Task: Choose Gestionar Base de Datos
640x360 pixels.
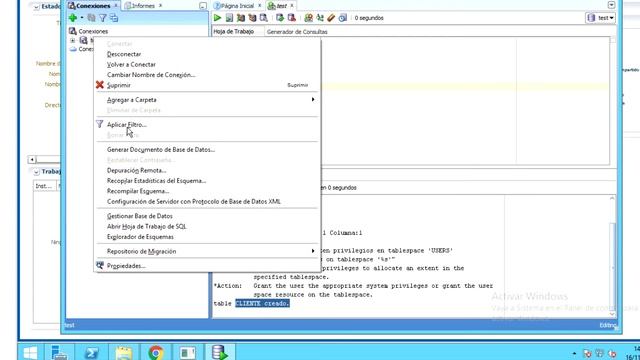Action: click(x=207, y=216)
